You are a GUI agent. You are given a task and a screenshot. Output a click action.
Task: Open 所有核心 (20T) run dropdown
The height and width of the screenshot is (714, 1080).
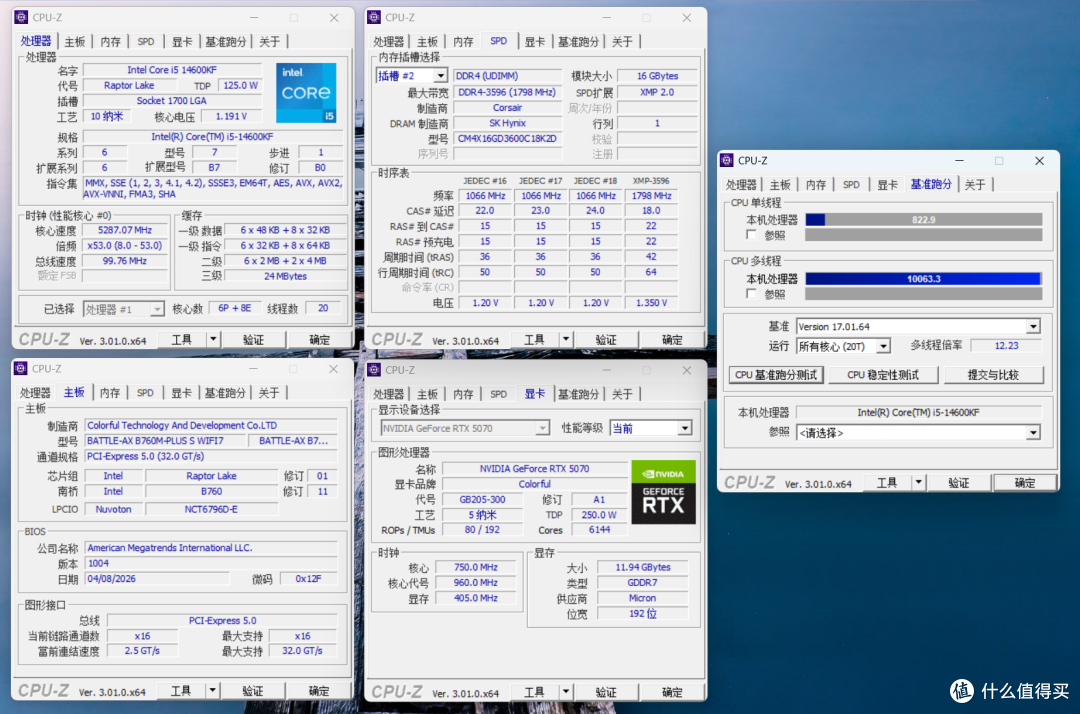pos(883,346)
